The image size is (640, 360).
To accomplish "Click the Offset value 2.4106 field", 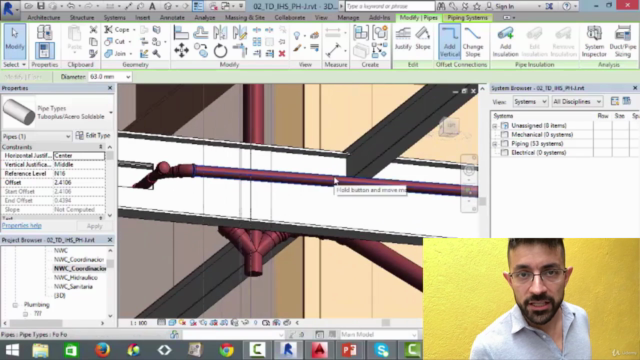I will (x=79, y=182).
